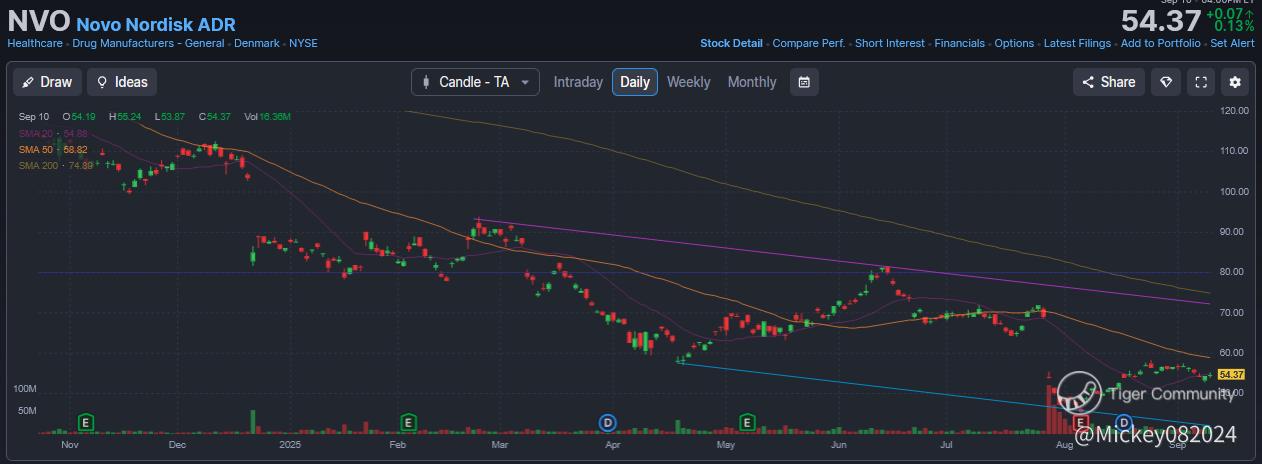Open the NYSE exchange link
The height and width of the screenshot is (464, 1262).
pyautogui.click(x=304, y=44)
